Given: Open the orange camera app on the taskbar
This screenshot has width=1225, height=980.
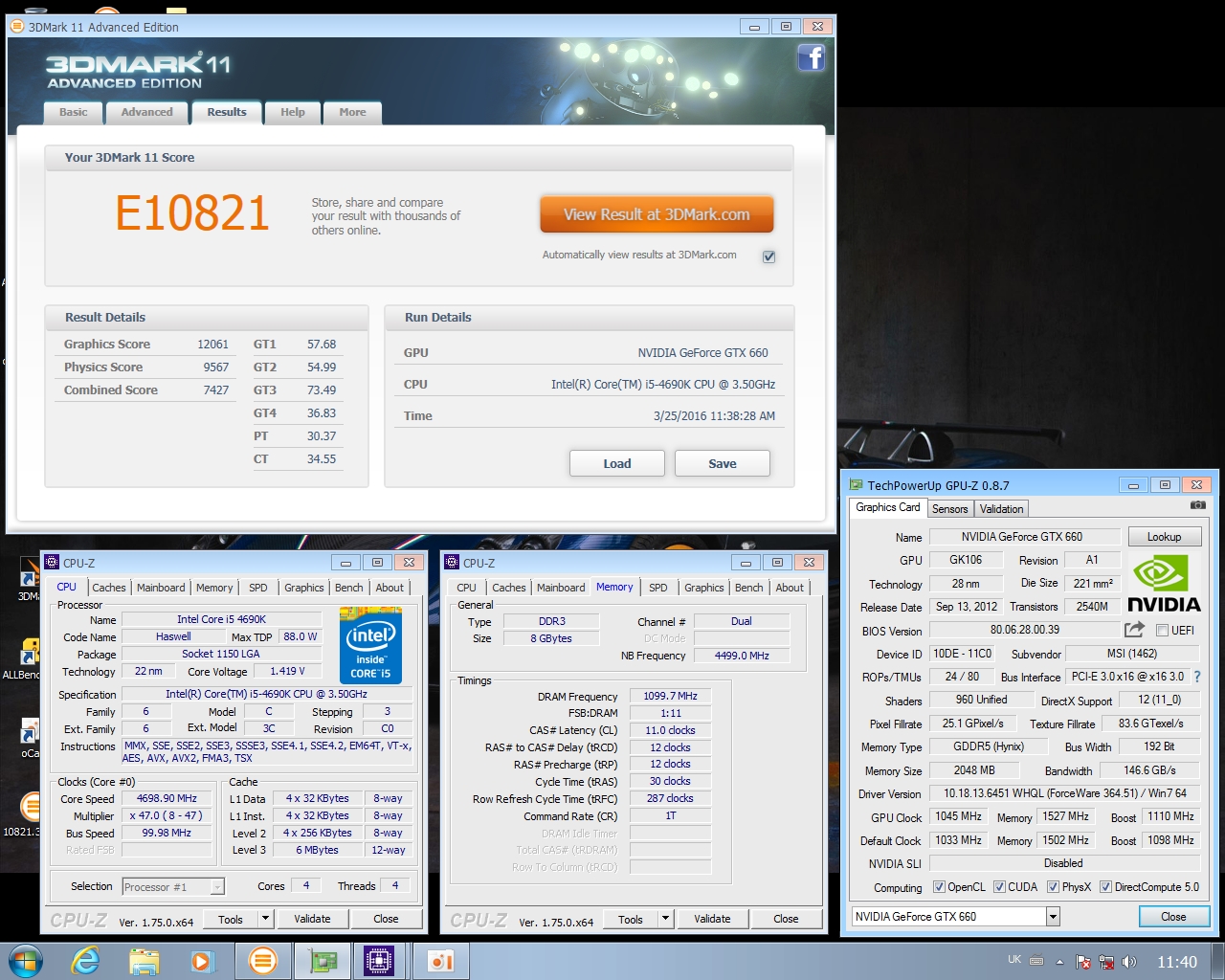Looking at the screenshot, I should (439, 961).
